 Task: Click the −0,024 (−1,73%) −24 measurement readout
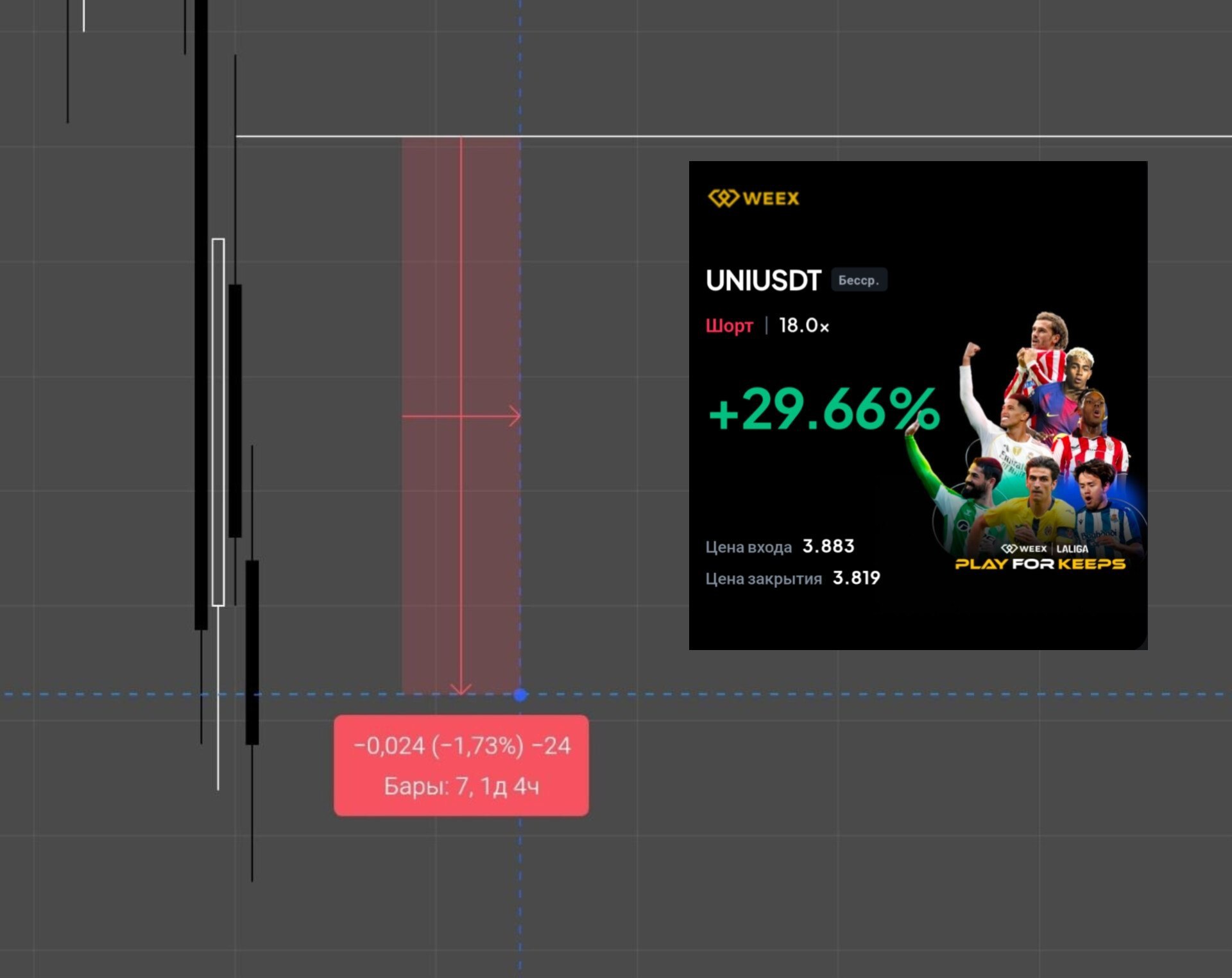point(462,746)
